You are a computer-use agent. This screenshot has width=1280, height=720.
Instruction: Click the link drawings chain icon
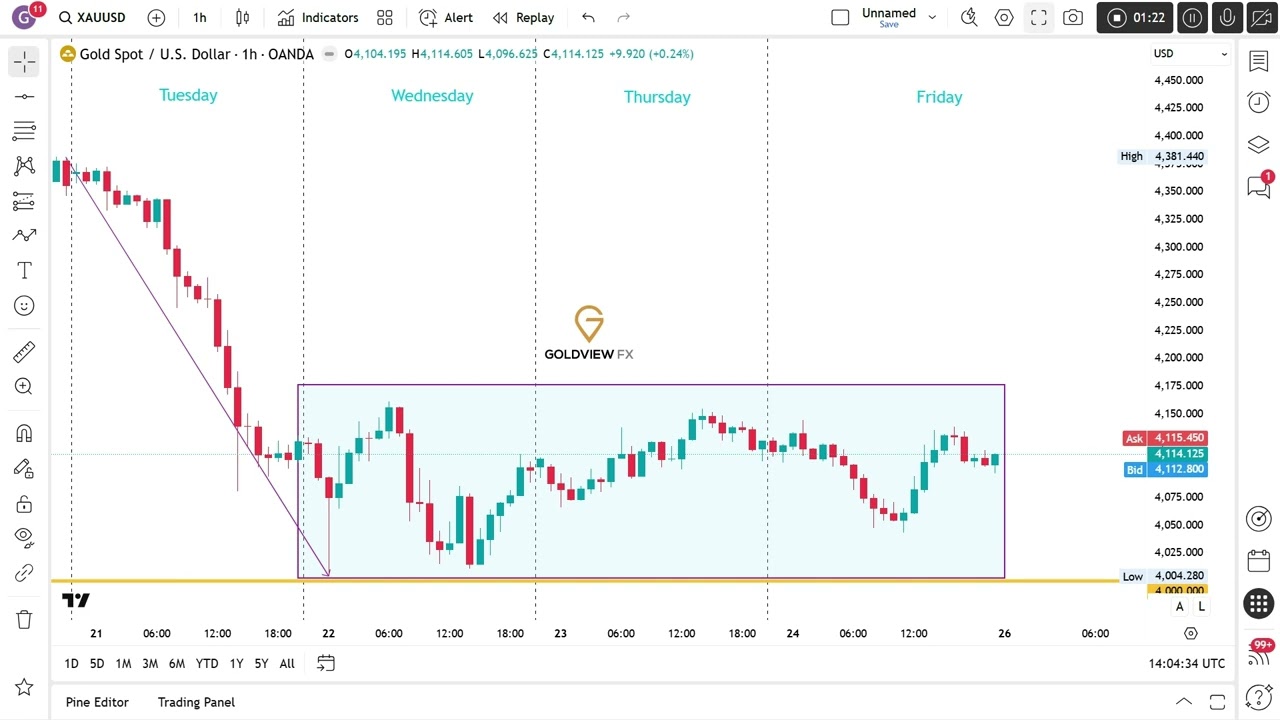[24, 573]
